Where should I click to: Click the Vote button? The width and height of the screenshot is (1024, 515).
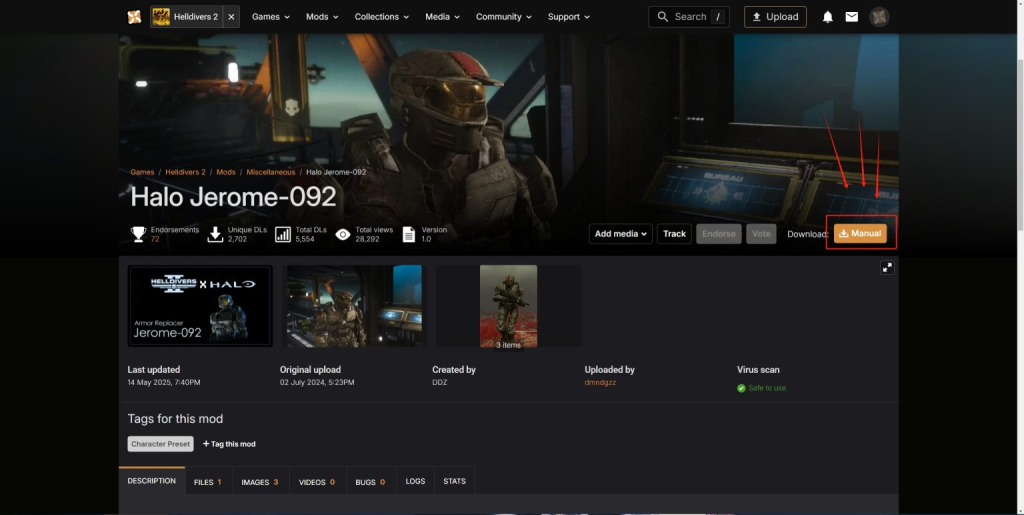click(x=761, y=234)
